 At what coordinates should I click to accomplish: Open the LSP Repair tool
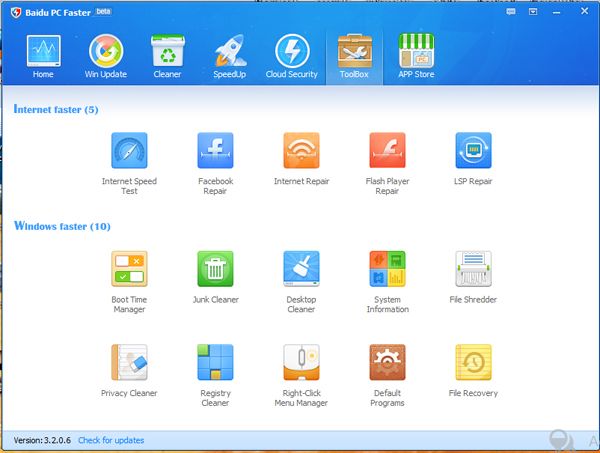click(x=473, y=151)
